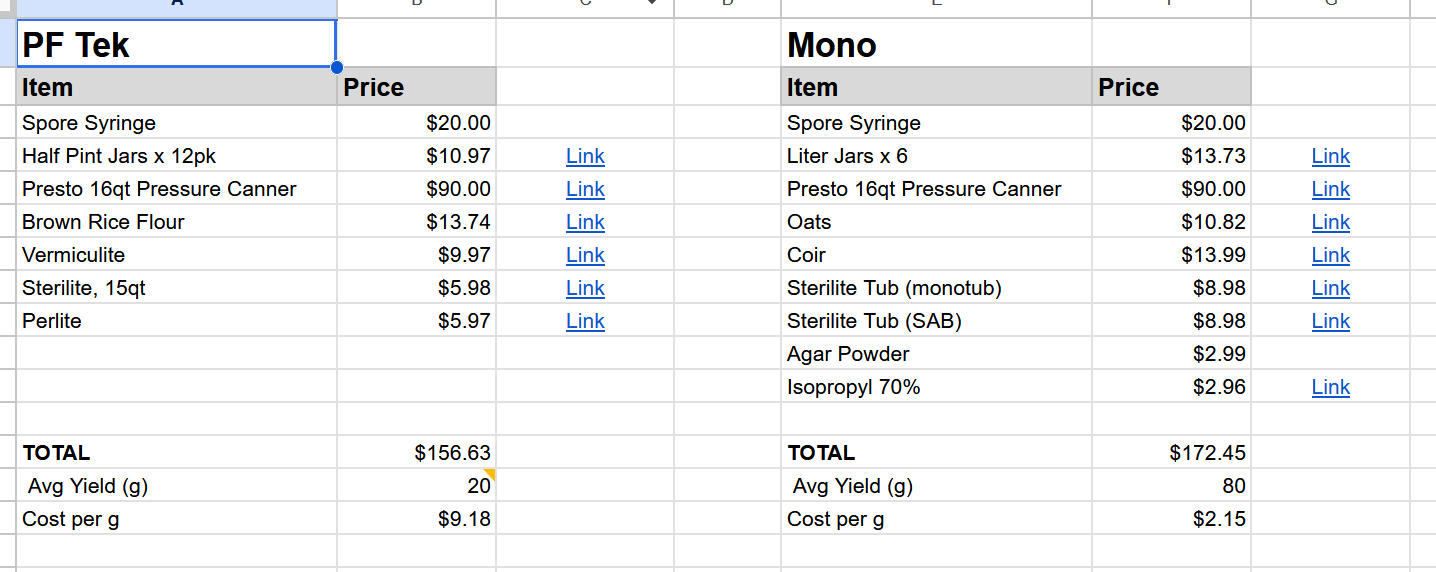Select the PF Tek total cell $156.63

[416, 453]
